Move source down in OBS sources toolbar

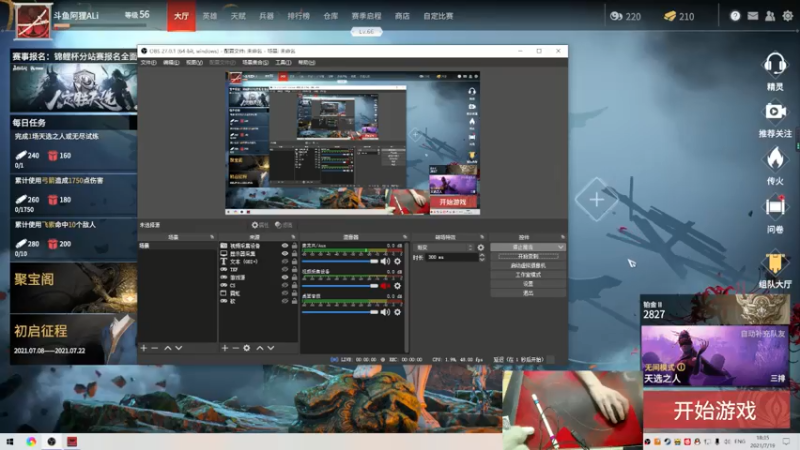pyautogui.click(x=271, y=348)
